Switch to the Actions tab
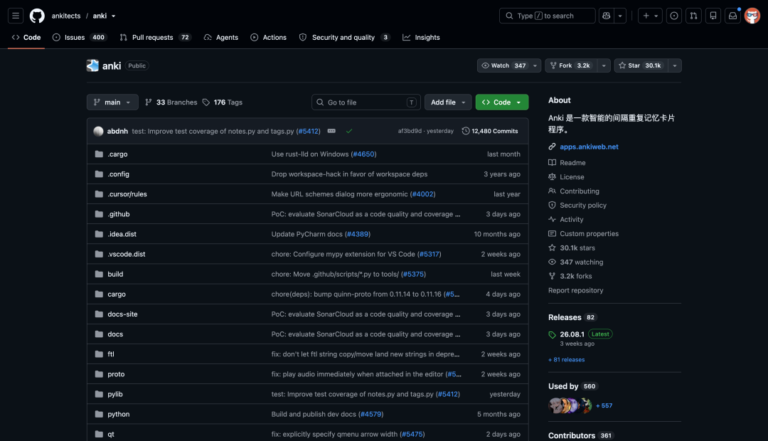Viewport: 768px width, 441px height. click(268, 37)
